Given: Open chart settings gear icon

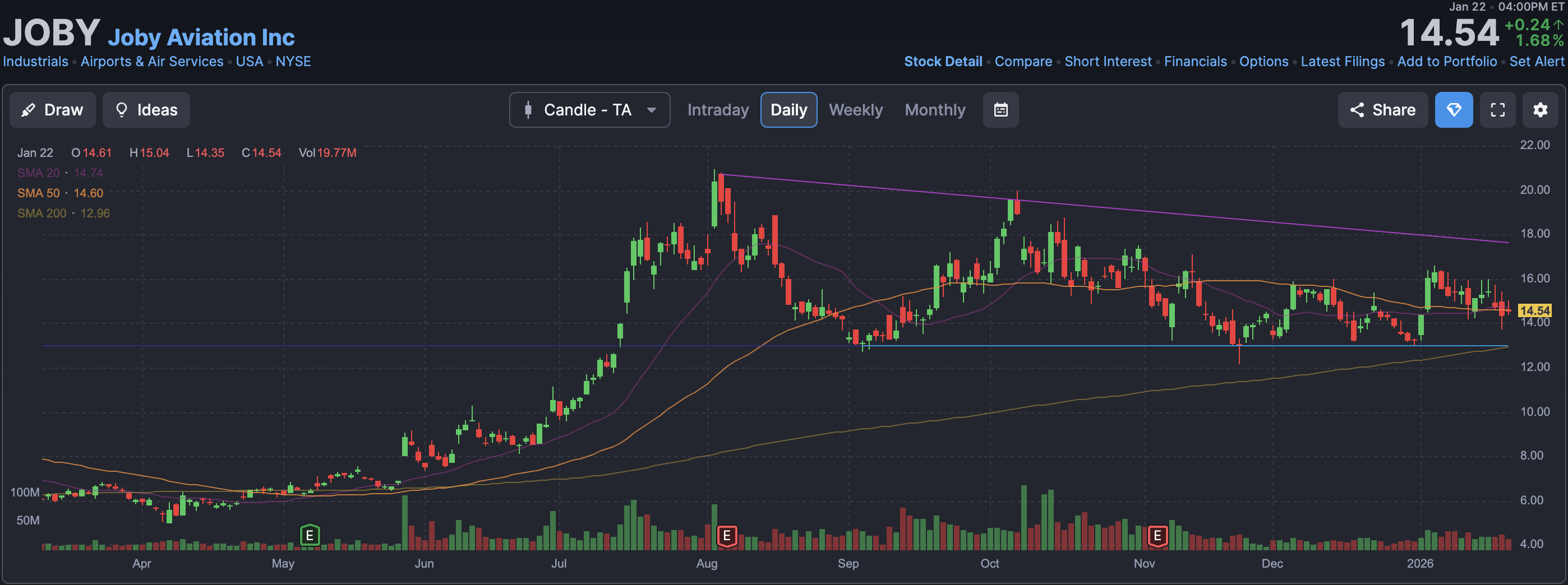Looking at the screenshot, I should click(x=1540, y=110).
